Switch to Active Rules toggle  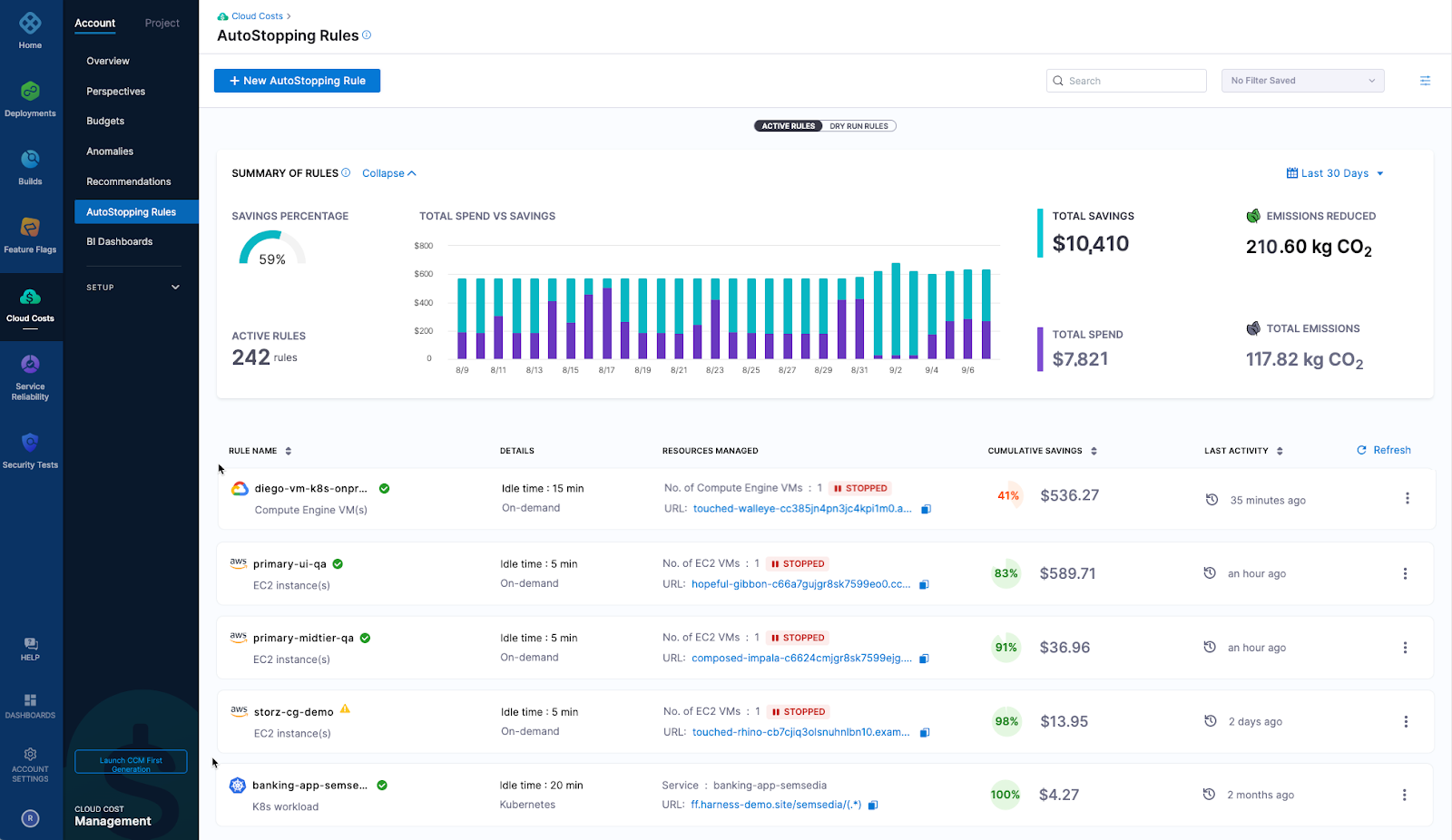tap(788, 126)
